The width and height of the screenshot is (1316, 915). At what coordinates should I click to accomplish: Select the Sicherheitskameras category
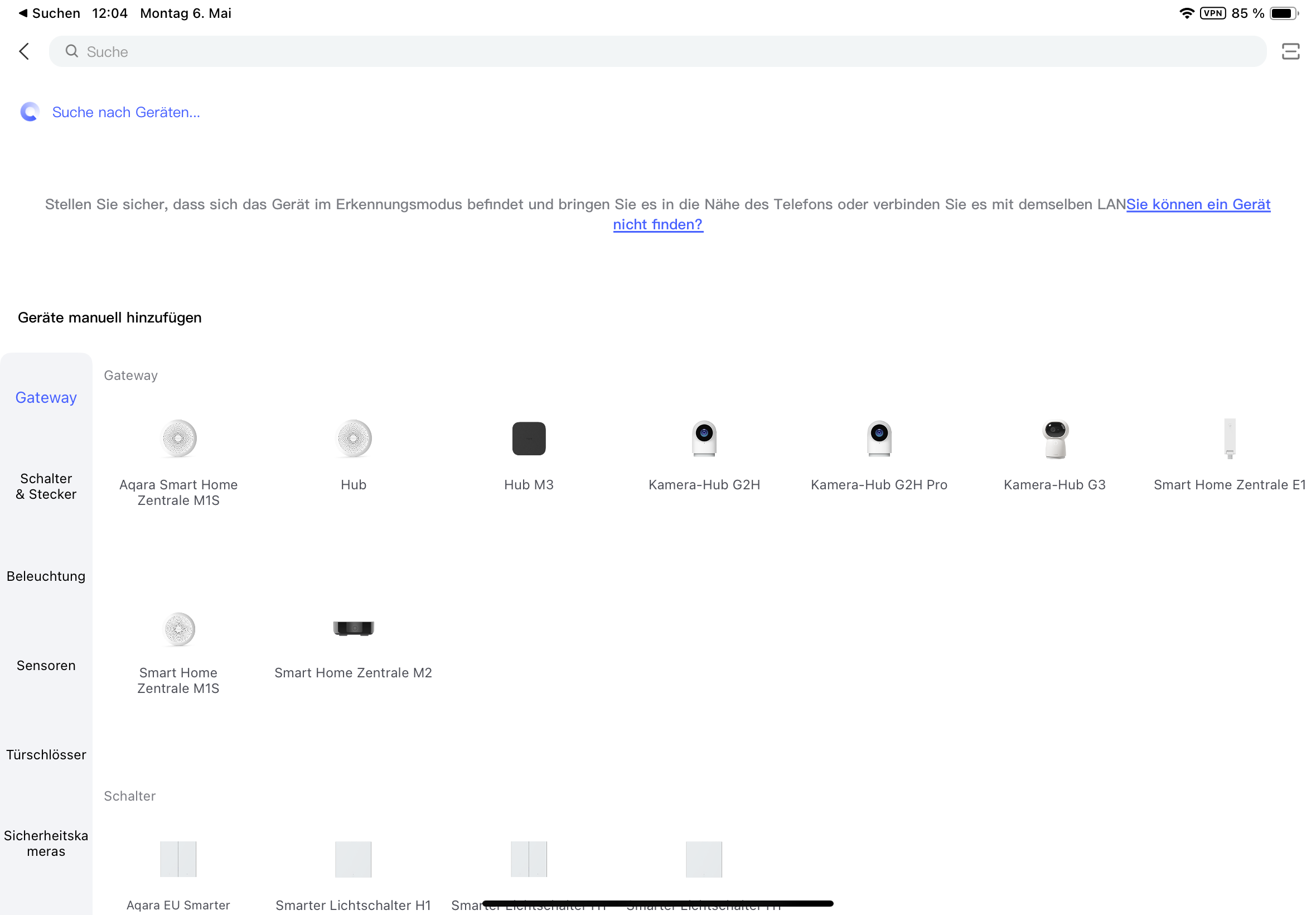pos(46,844)
